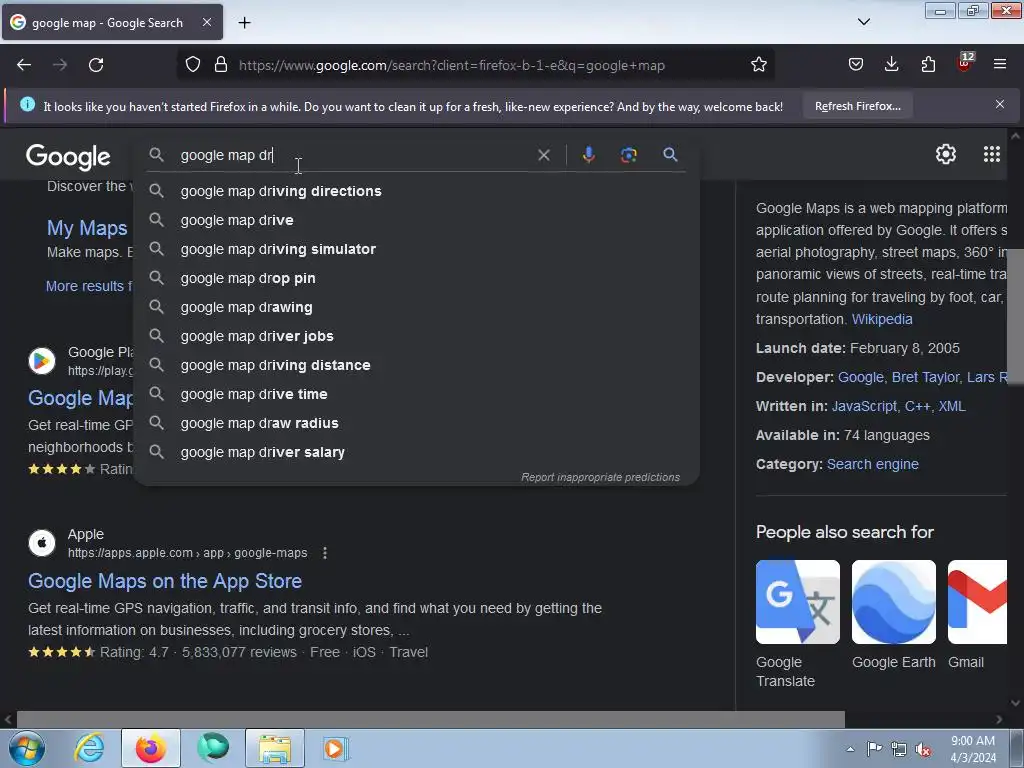
Task: Choose suggestion google map drive time
Action: (417, 394)
